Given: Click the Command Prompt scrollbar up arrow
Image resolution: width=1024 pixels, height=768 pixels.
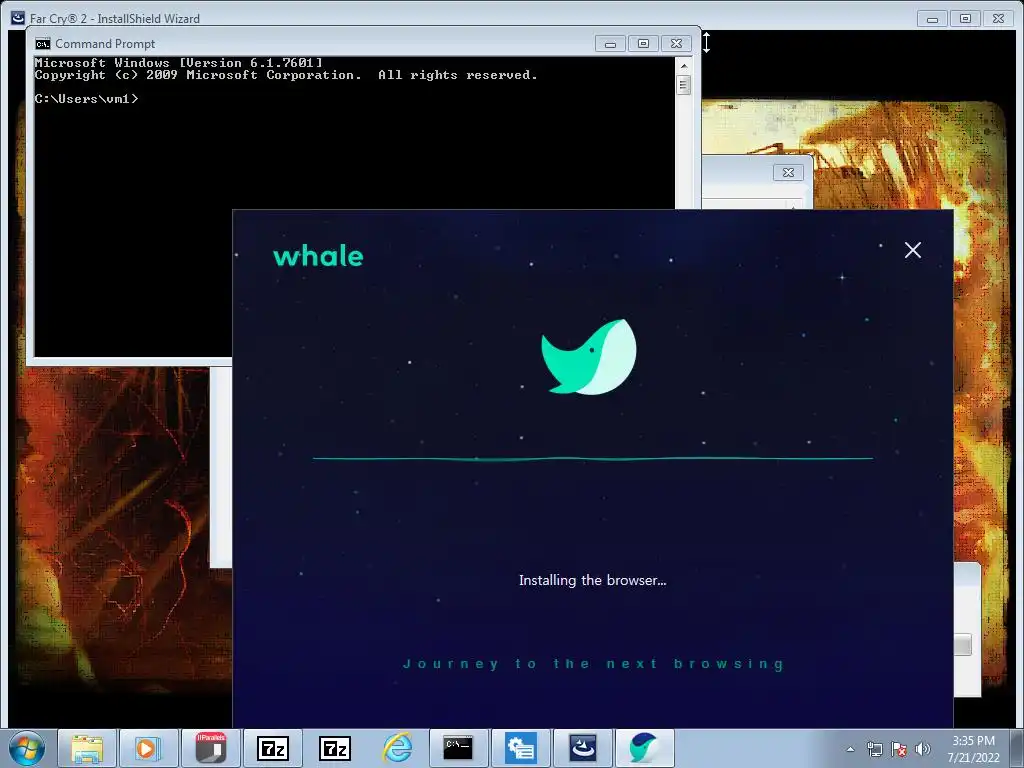Looking at the screenshot, I should tap(684, 66).
